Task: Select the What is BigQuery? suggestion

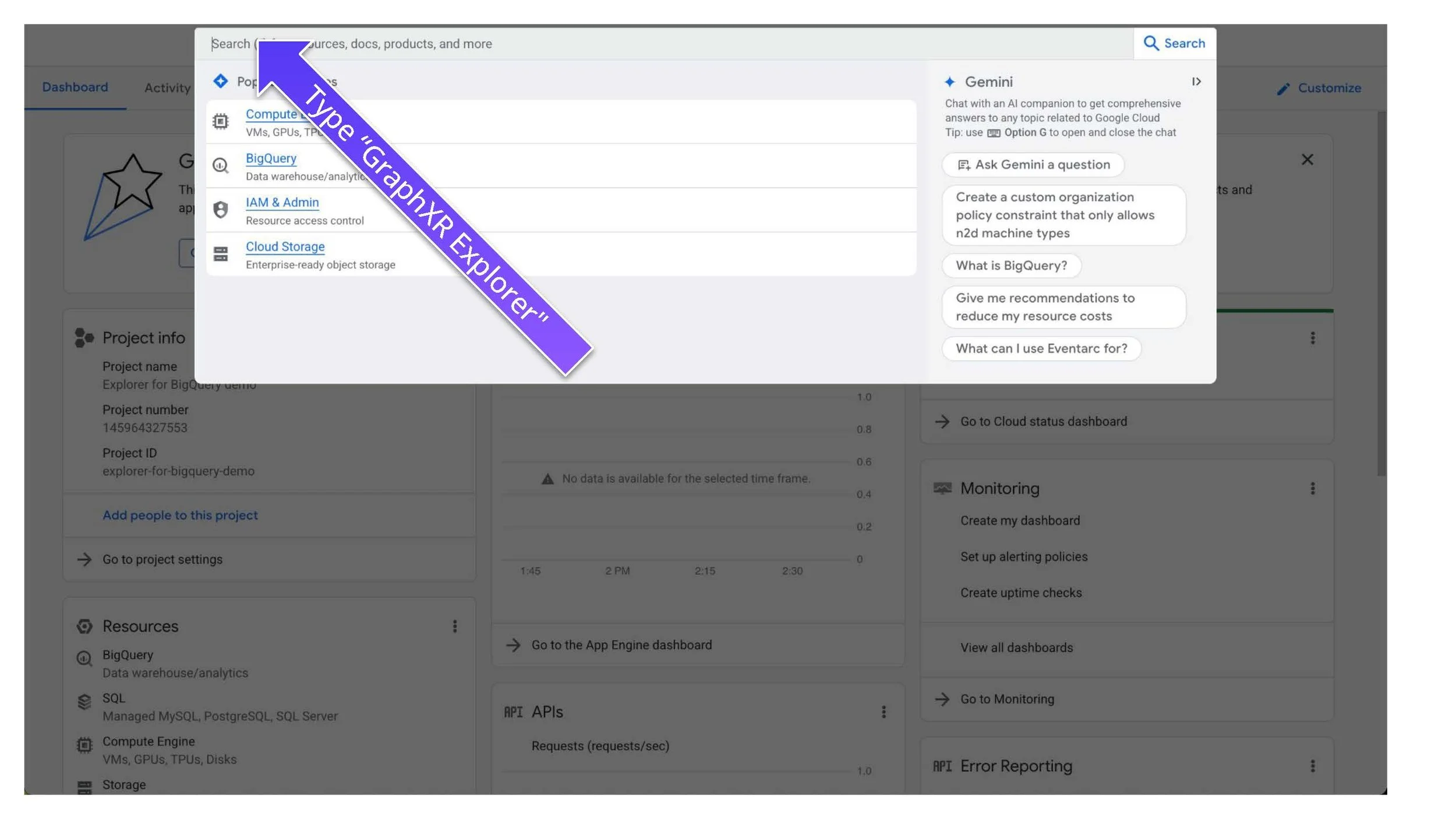Action: 1011,266
